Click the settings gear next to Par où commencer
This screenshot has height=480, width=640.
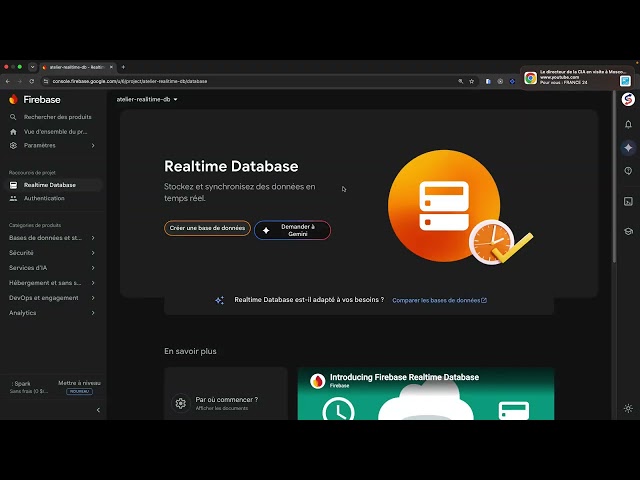180,403
